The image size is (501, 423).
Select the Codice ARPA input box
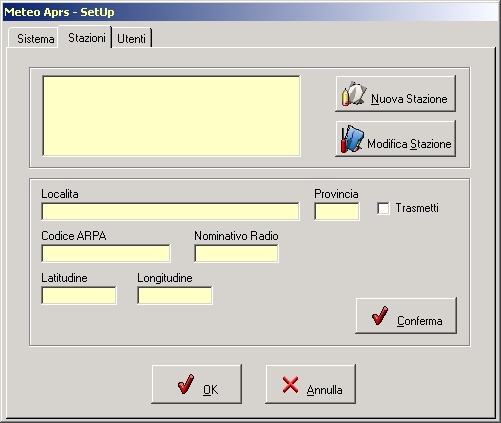(x=106, y=253)
